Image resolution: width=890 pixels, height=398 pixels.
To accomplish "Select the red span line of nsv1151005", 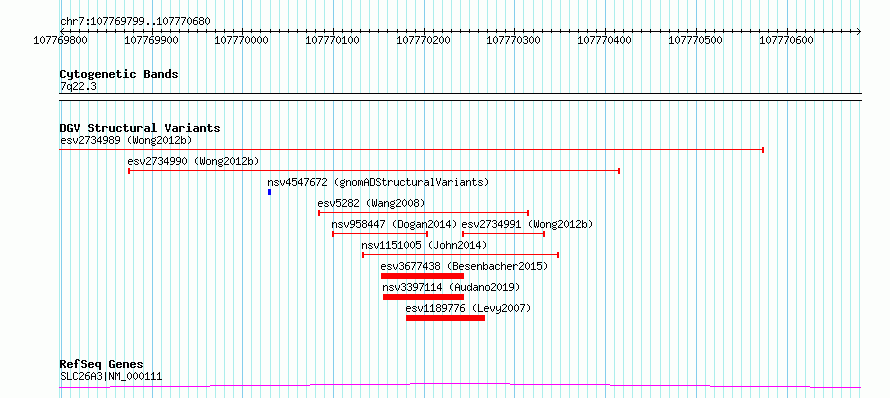I will pyautogui.click(x=461, y=255).
